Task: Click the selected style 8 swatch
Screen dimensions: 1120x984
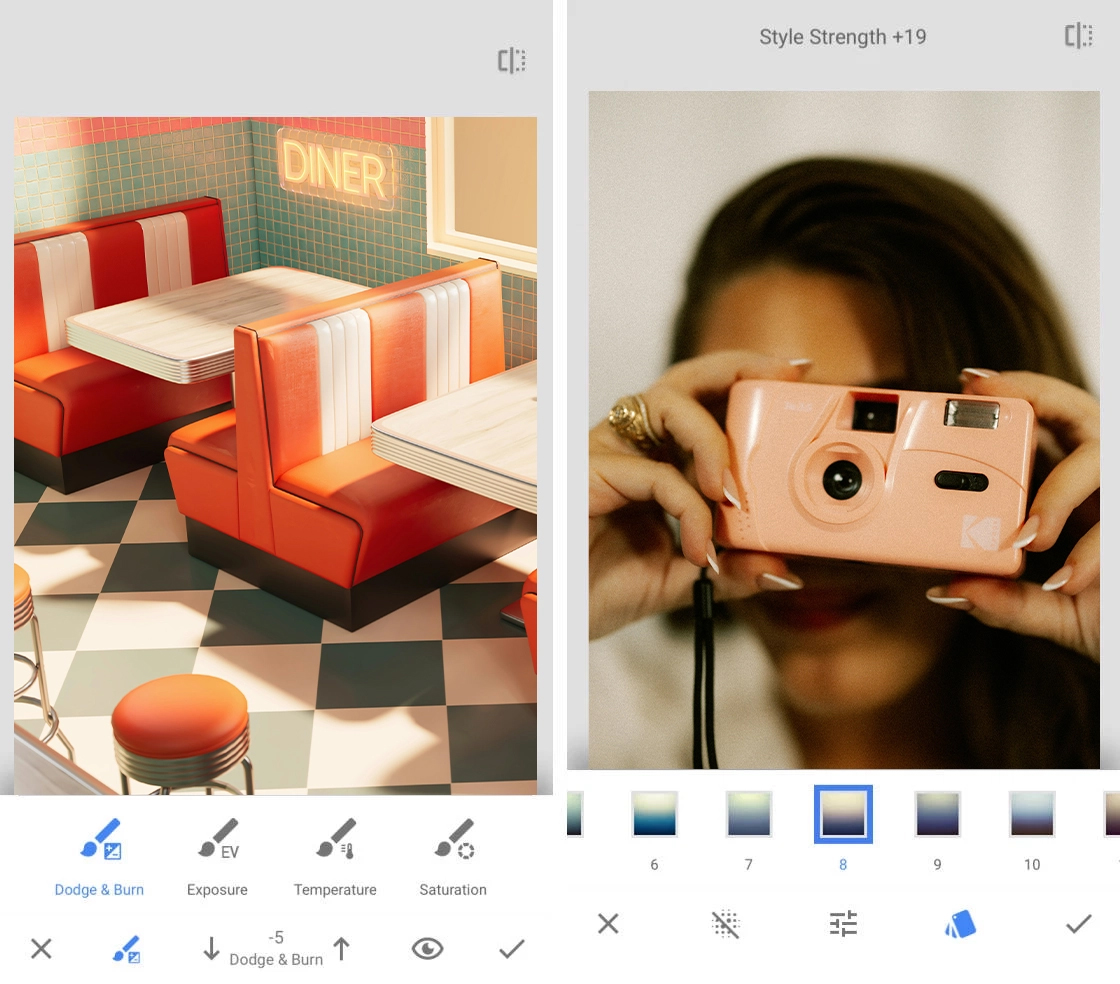Action: (843, 814)
